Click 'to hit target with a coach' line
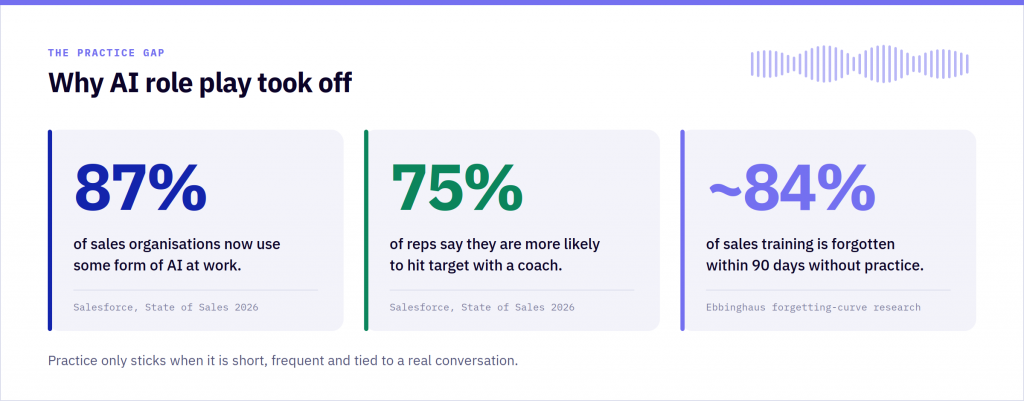Viewport: 1024px width, 401px height. pyautogui.click(x=476, y=266)
